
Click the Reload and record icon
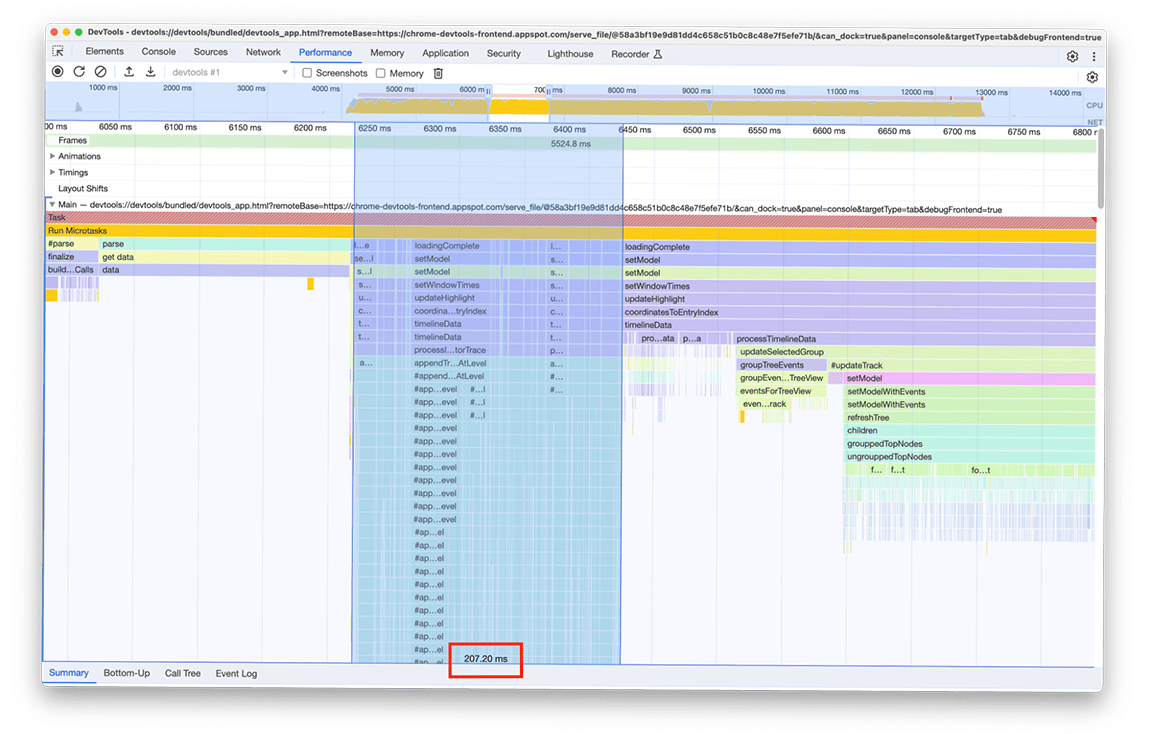(79, 72)
